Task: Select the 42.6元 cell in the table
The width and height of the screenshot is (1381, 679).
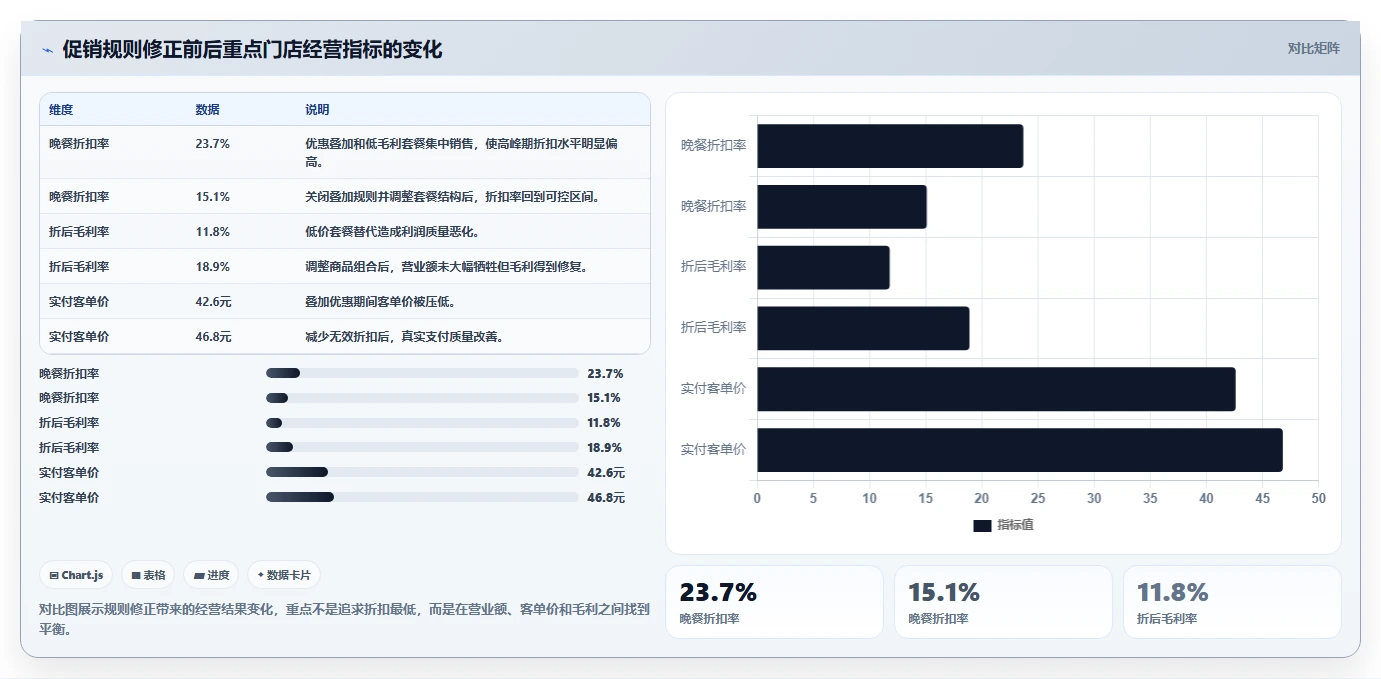Action: [x=214, y=302]
